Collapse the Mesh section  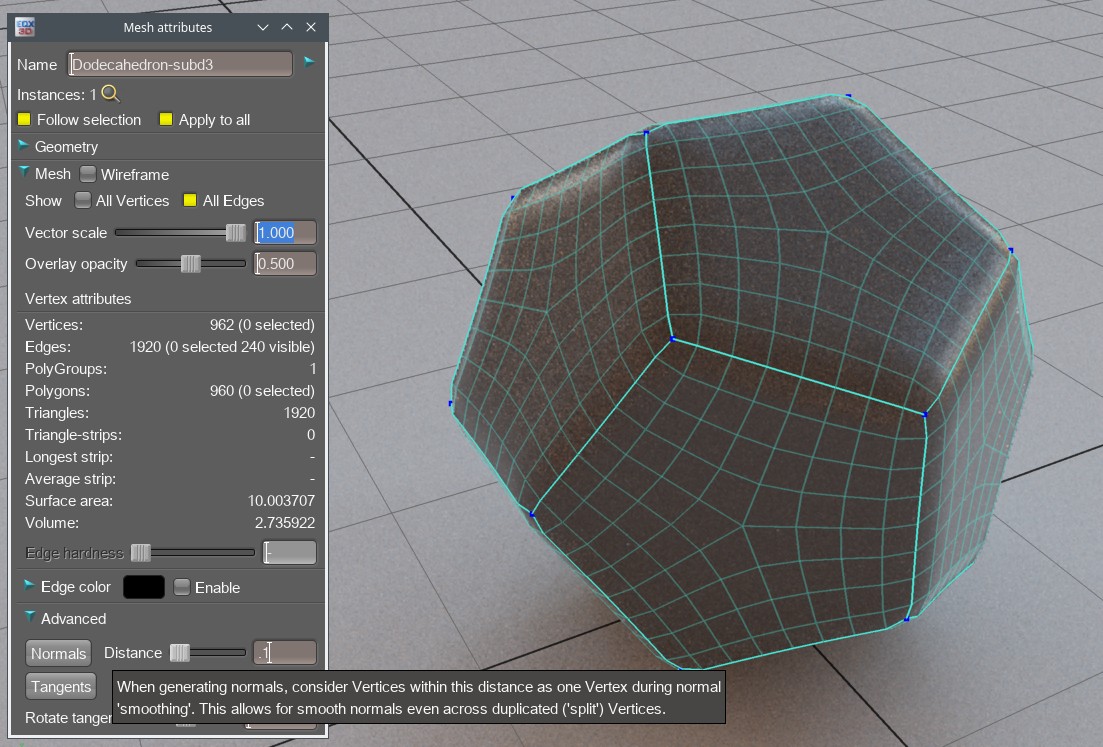point(24,173)
